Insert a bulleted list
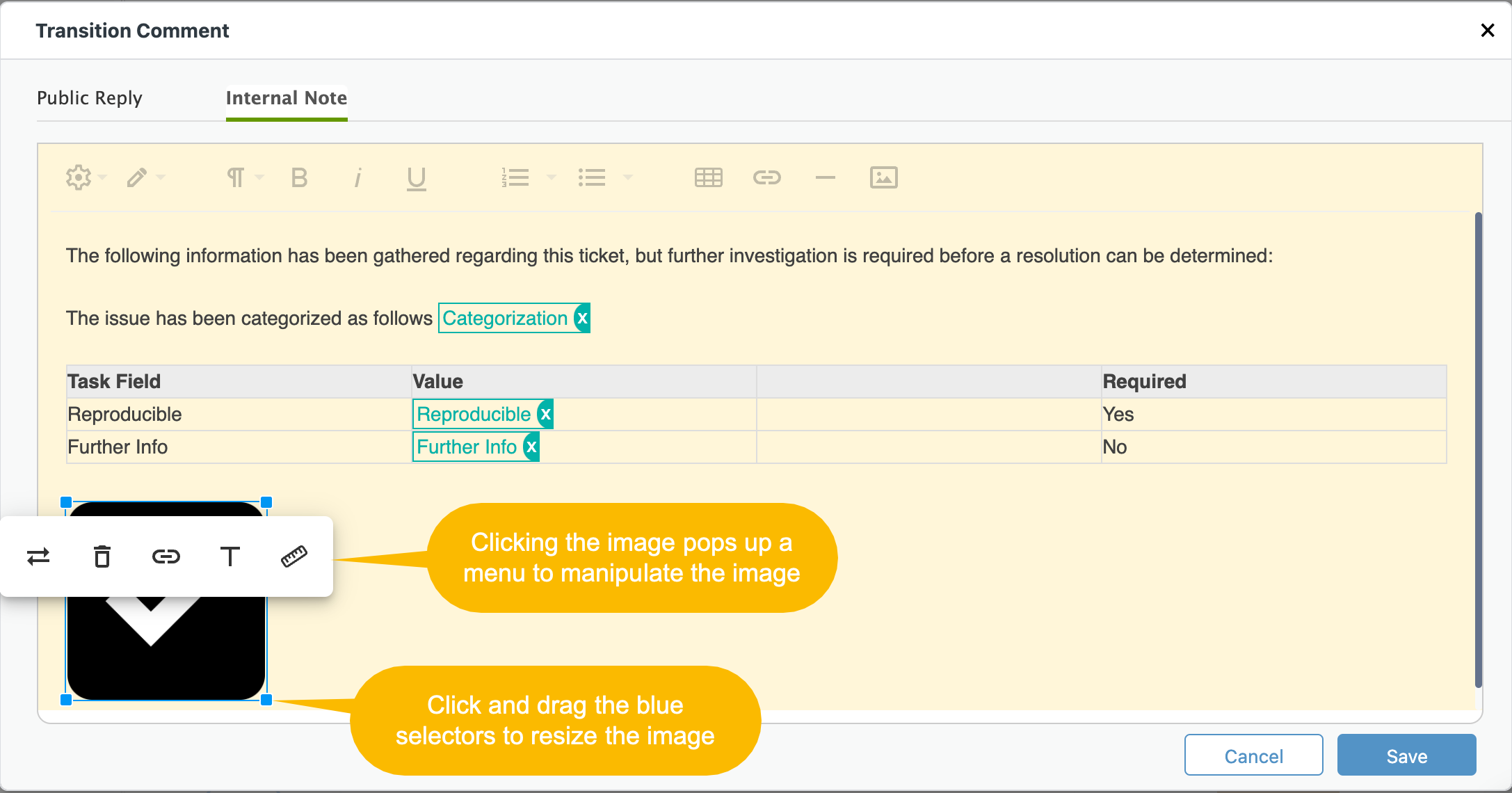1512x793 pixels. point(592,177)
